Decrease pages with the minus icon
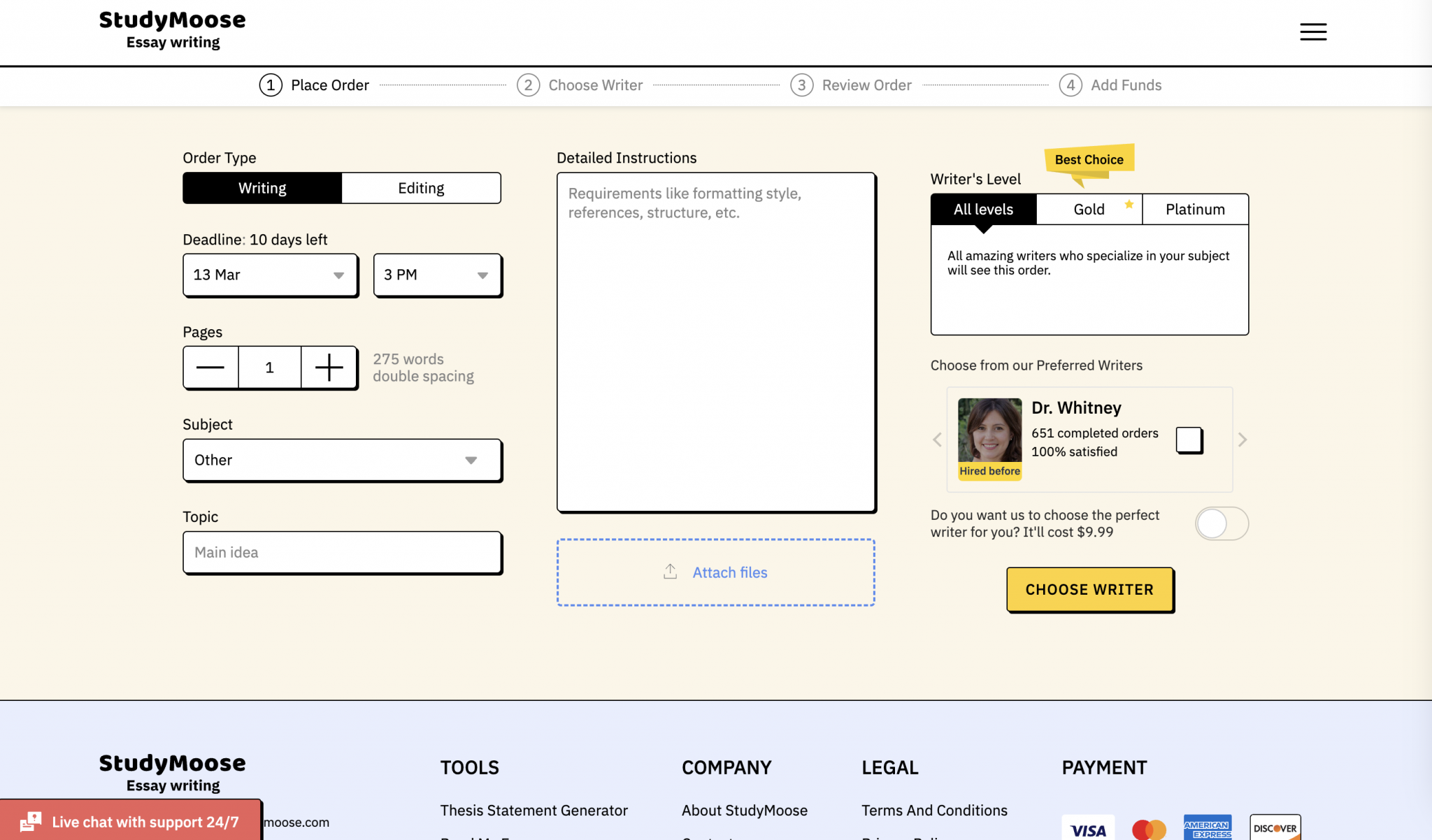This screenshot has height=840, width=1432. [210, 368]
